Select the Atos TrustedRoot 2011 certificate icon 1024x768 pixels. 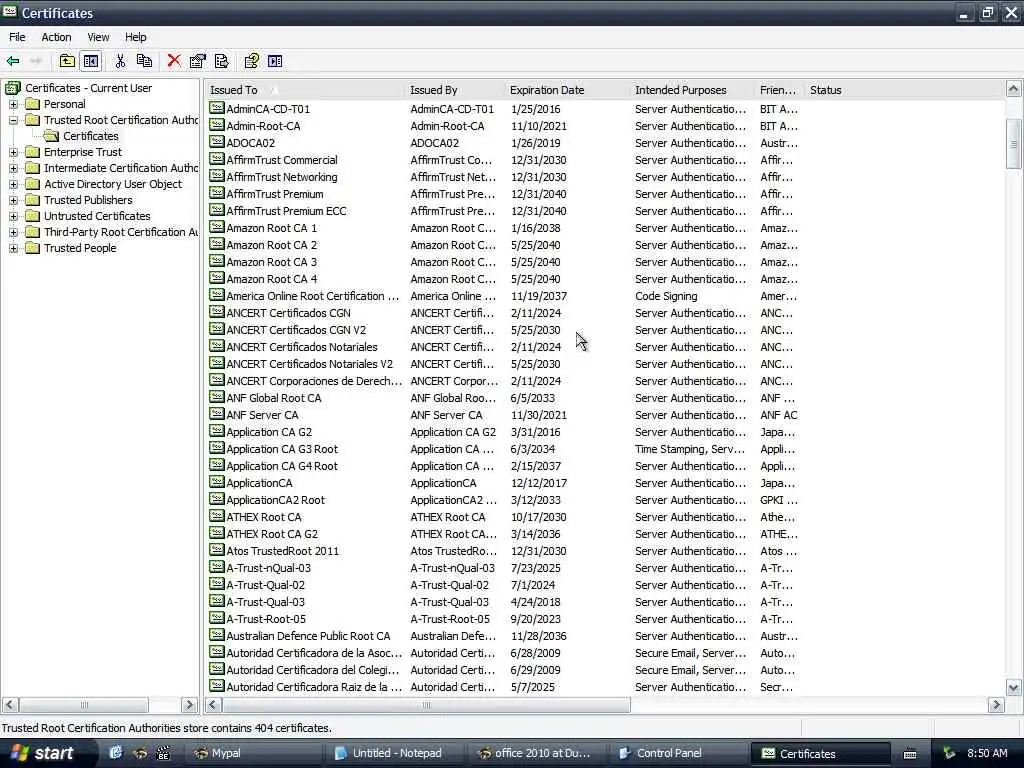point(217,550)
